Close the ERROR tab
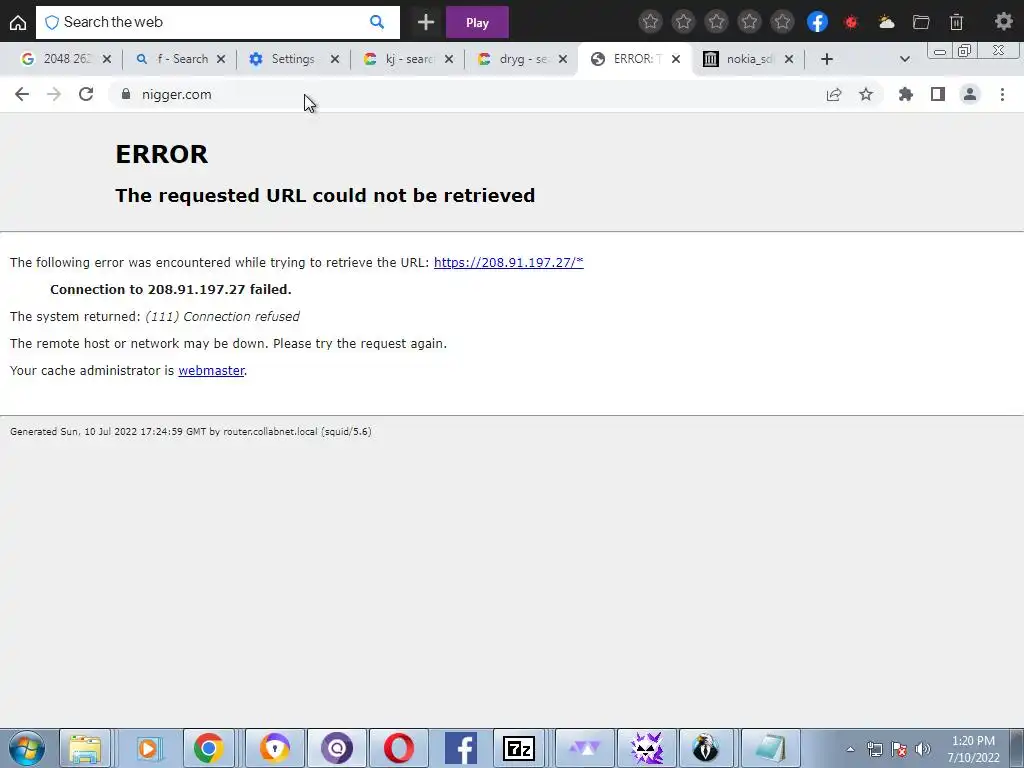Image resolution: width=1024 pixels, height=768 pixels. (x=676, y=59)
